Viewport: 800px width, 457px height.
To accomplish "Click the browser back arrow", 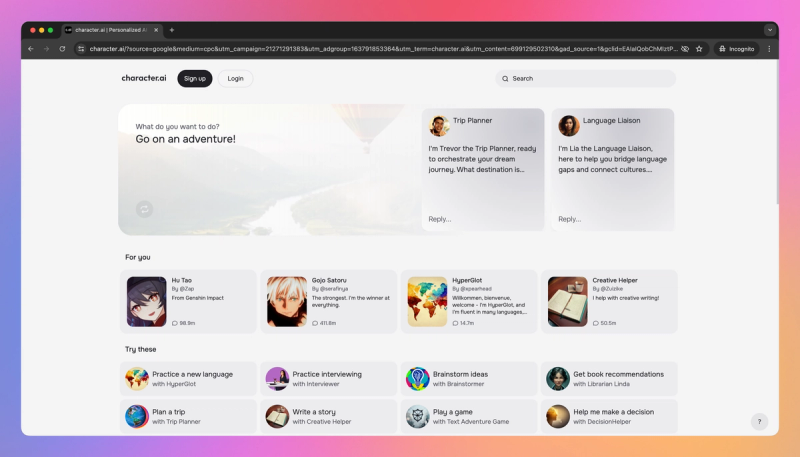I will tap(31, 49).
